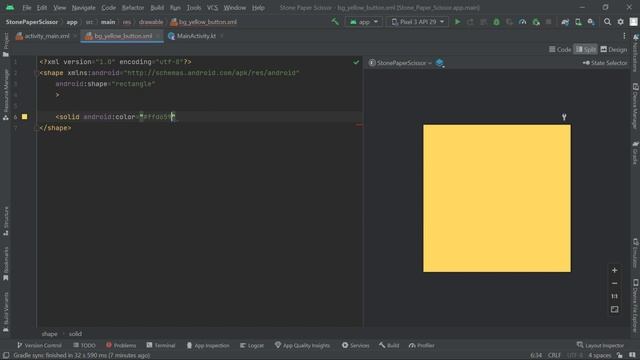Switch editor to Code view mode
The image size is (640, 360).
[x=560, y=49]
